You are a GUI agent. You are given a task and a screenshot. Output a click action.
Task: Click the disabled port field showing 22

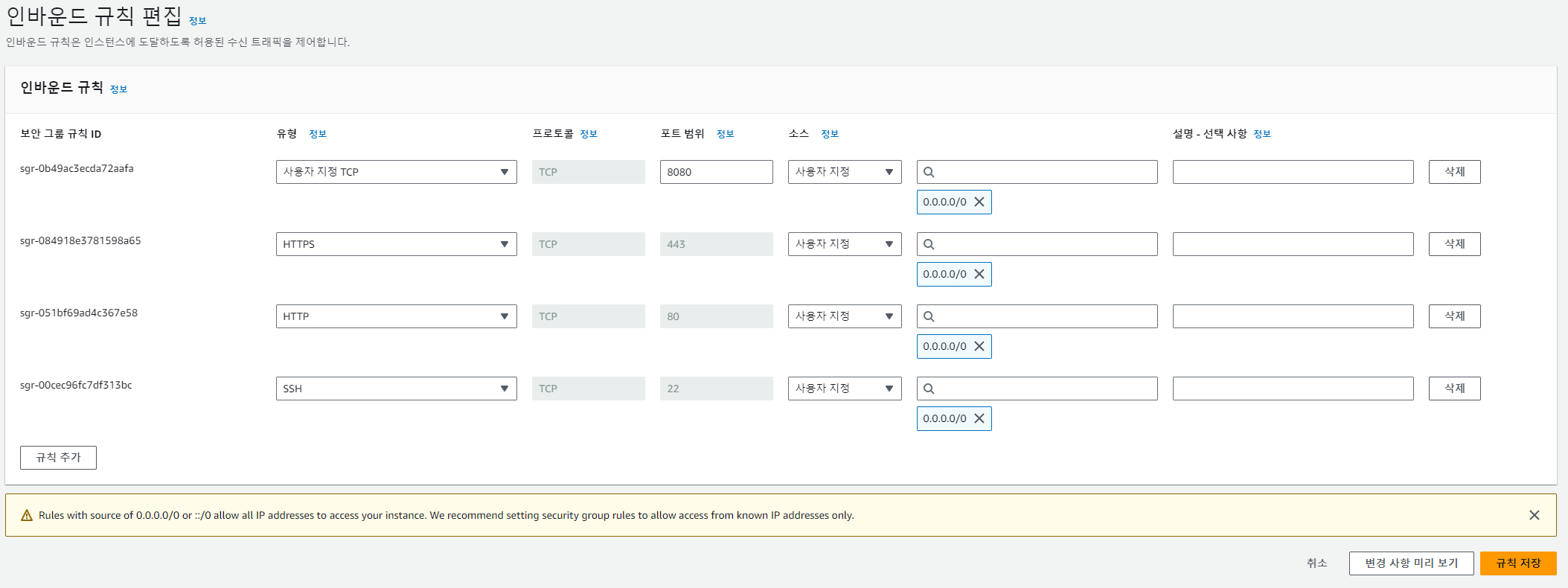click(716, 389)
